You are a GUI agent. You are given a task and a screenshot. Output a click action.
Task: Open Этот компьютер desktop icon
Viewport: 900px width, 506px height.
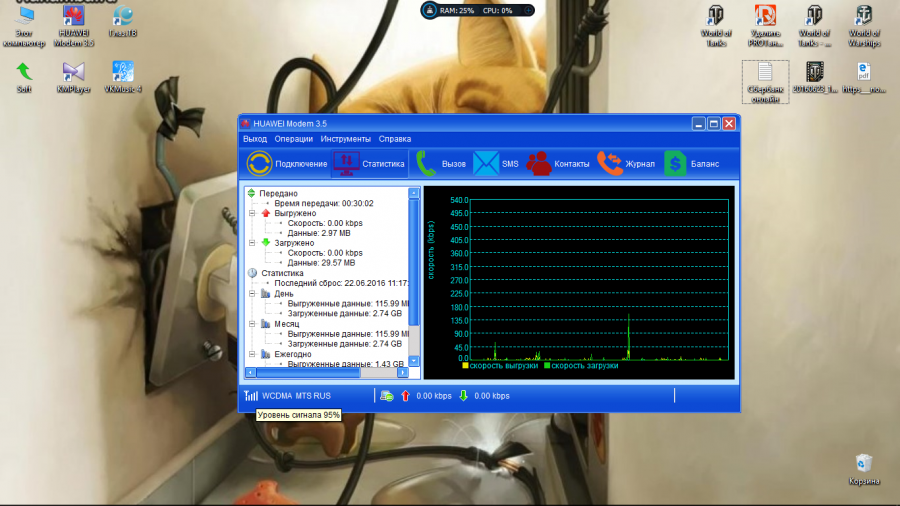coord(24,26)
